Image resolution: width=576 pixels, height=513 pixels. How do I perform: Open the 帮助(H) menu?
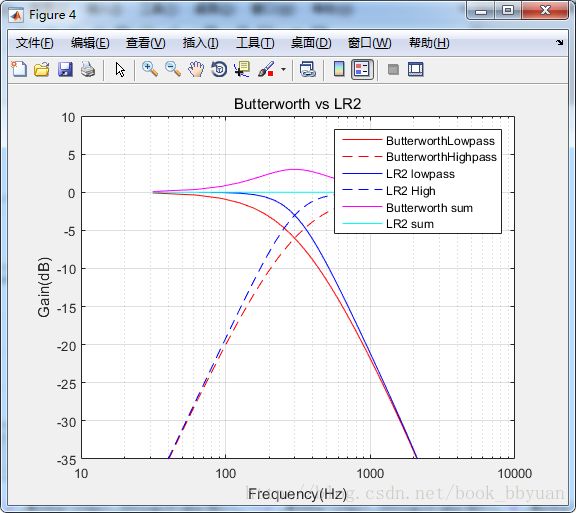point(429,43)
